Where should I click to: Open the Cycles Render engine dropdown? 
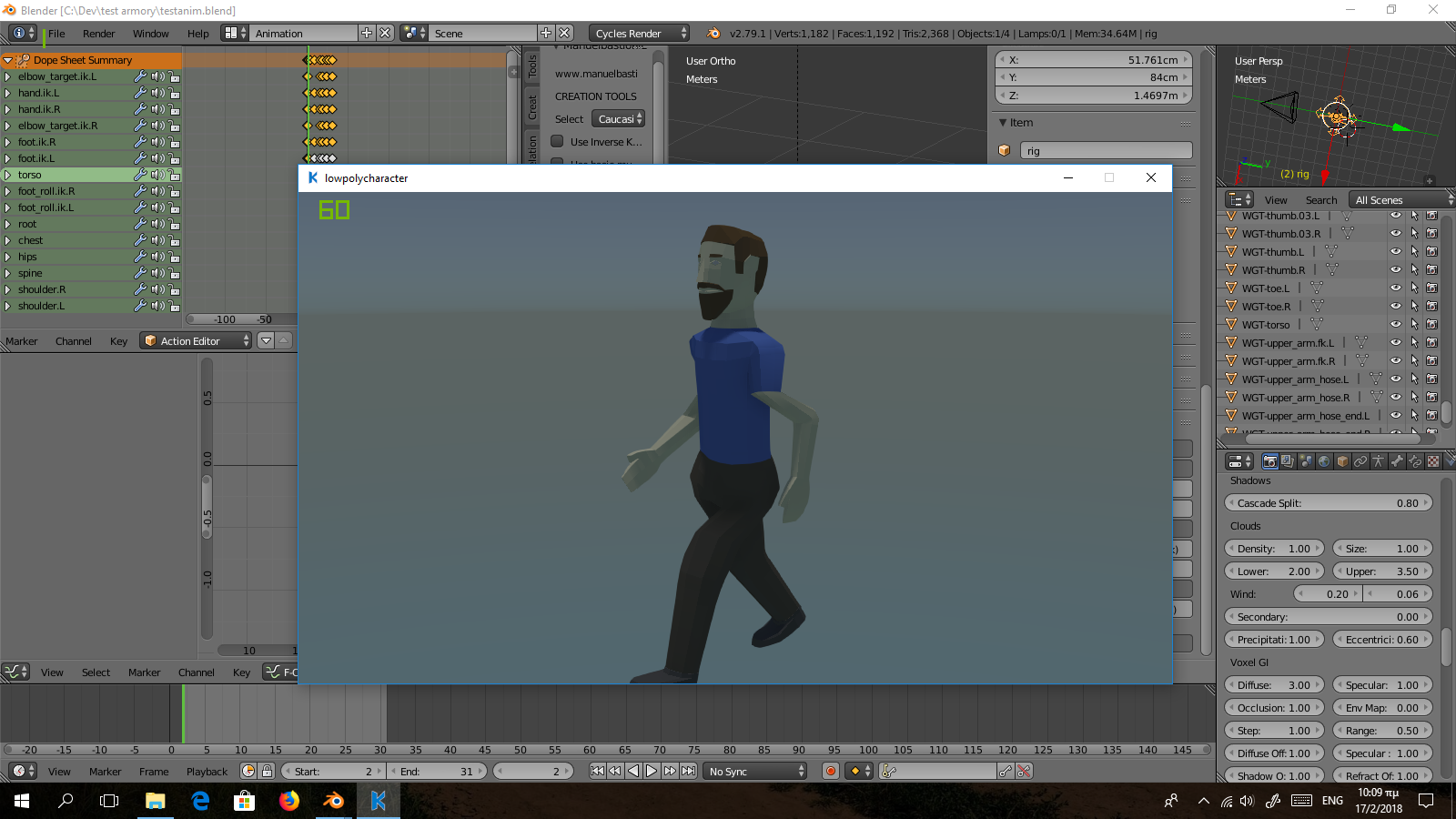click(640, 33)
